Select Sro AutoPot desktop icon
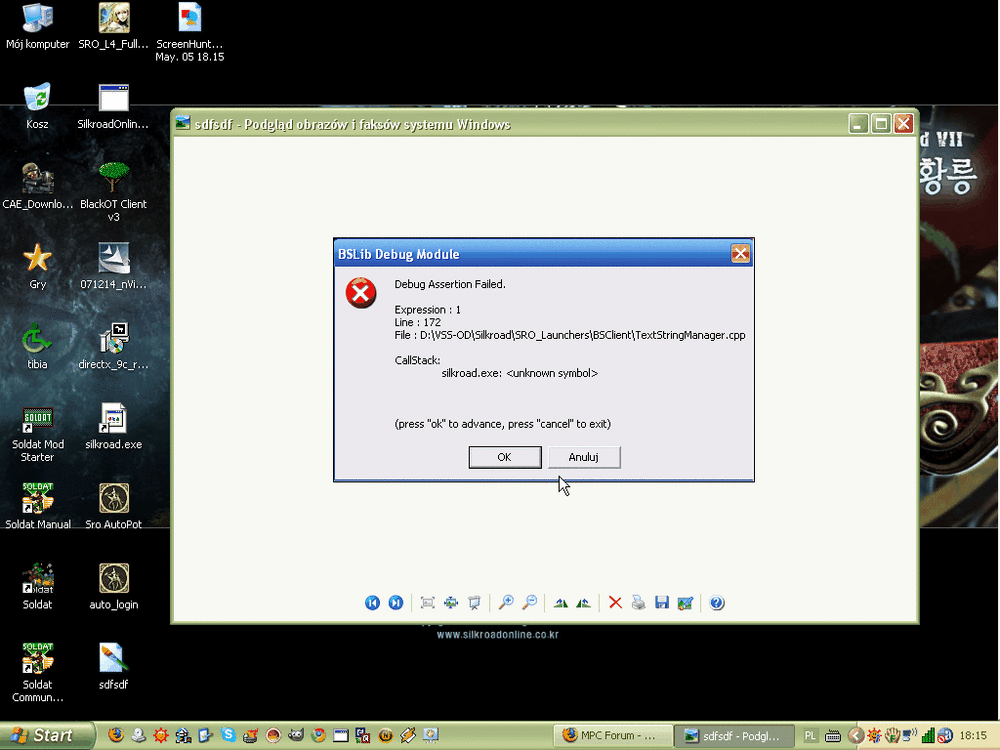The image size is (1000, 750). click(114, 506)
